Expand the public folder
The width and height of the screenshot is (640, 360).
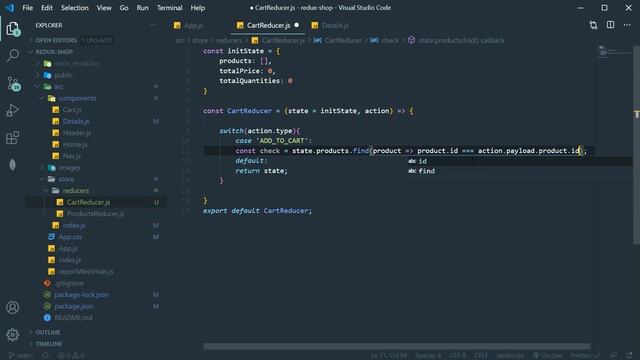click(x=64, y=75)
